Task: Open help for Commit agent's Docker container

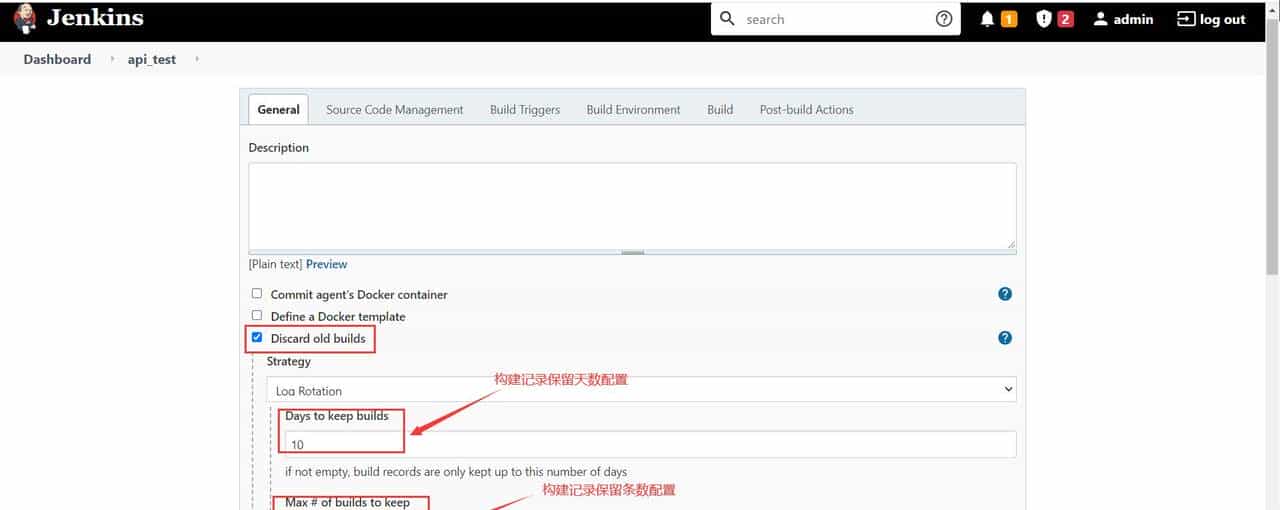Action: pyautogui.click(x=1005, y=294)
